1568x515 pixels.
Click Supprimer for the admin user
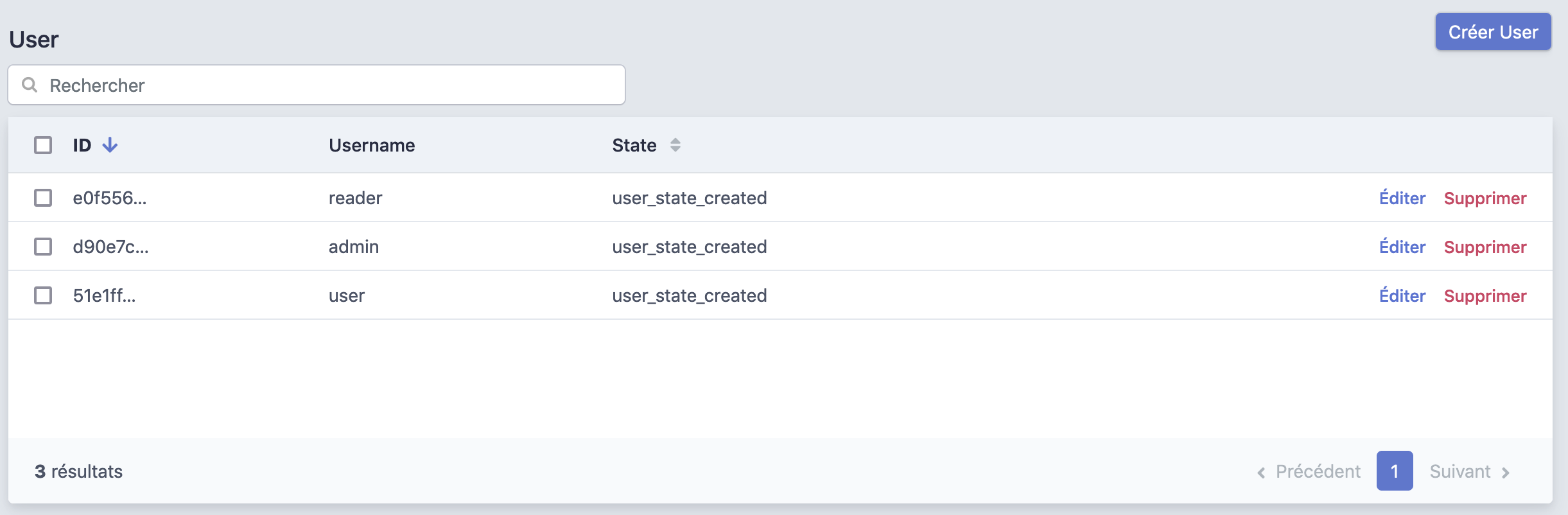pos(1485,247)
